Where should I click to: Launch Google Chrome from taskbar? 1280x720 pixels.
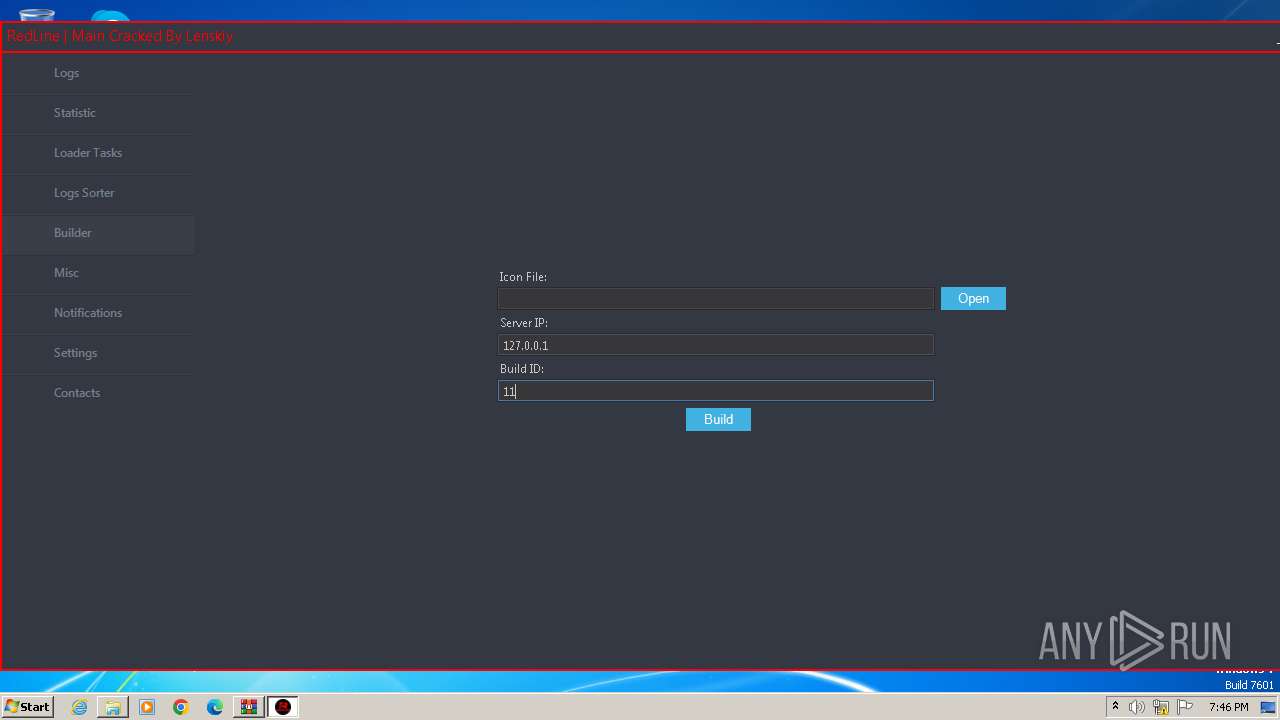tap(181, 707)
